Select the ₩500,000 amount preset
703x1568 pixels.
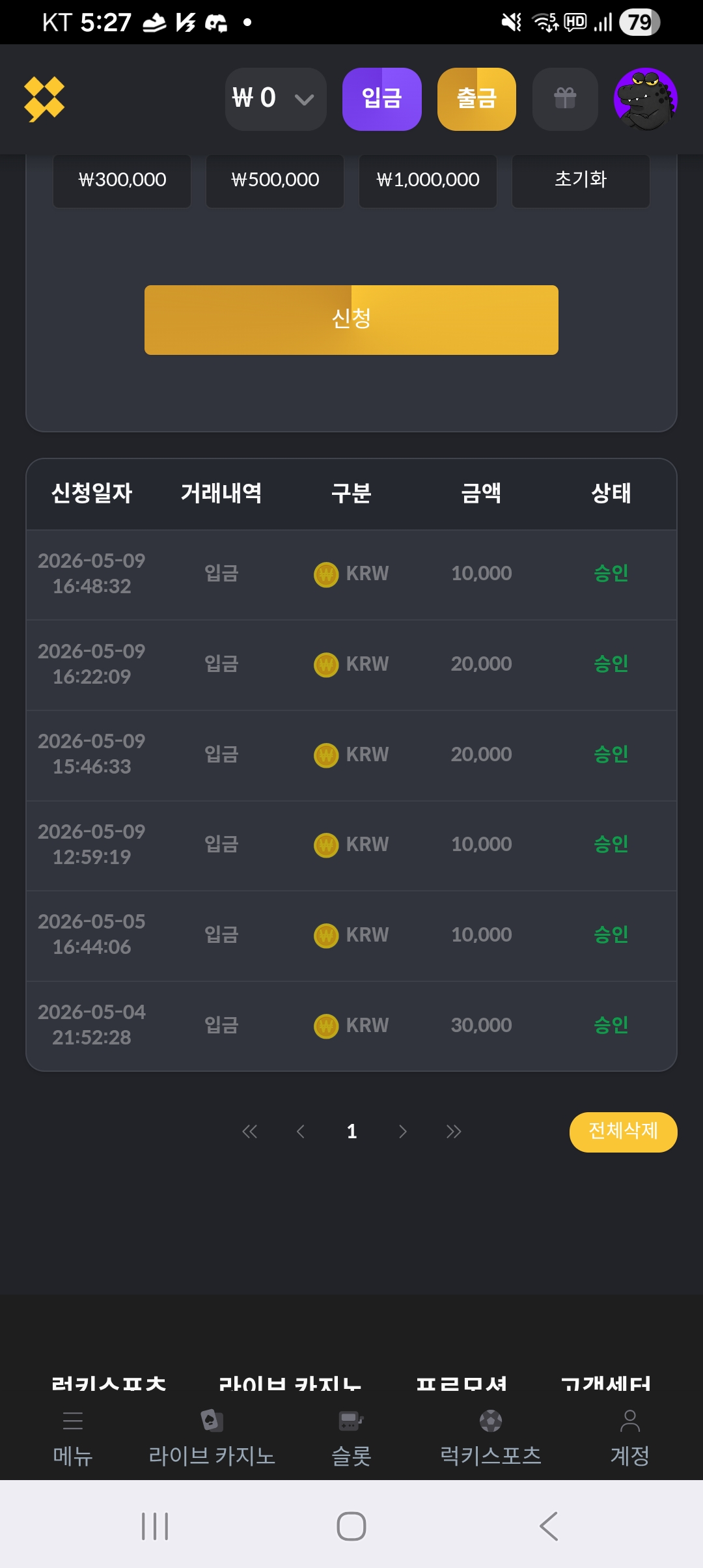point(275,180)
